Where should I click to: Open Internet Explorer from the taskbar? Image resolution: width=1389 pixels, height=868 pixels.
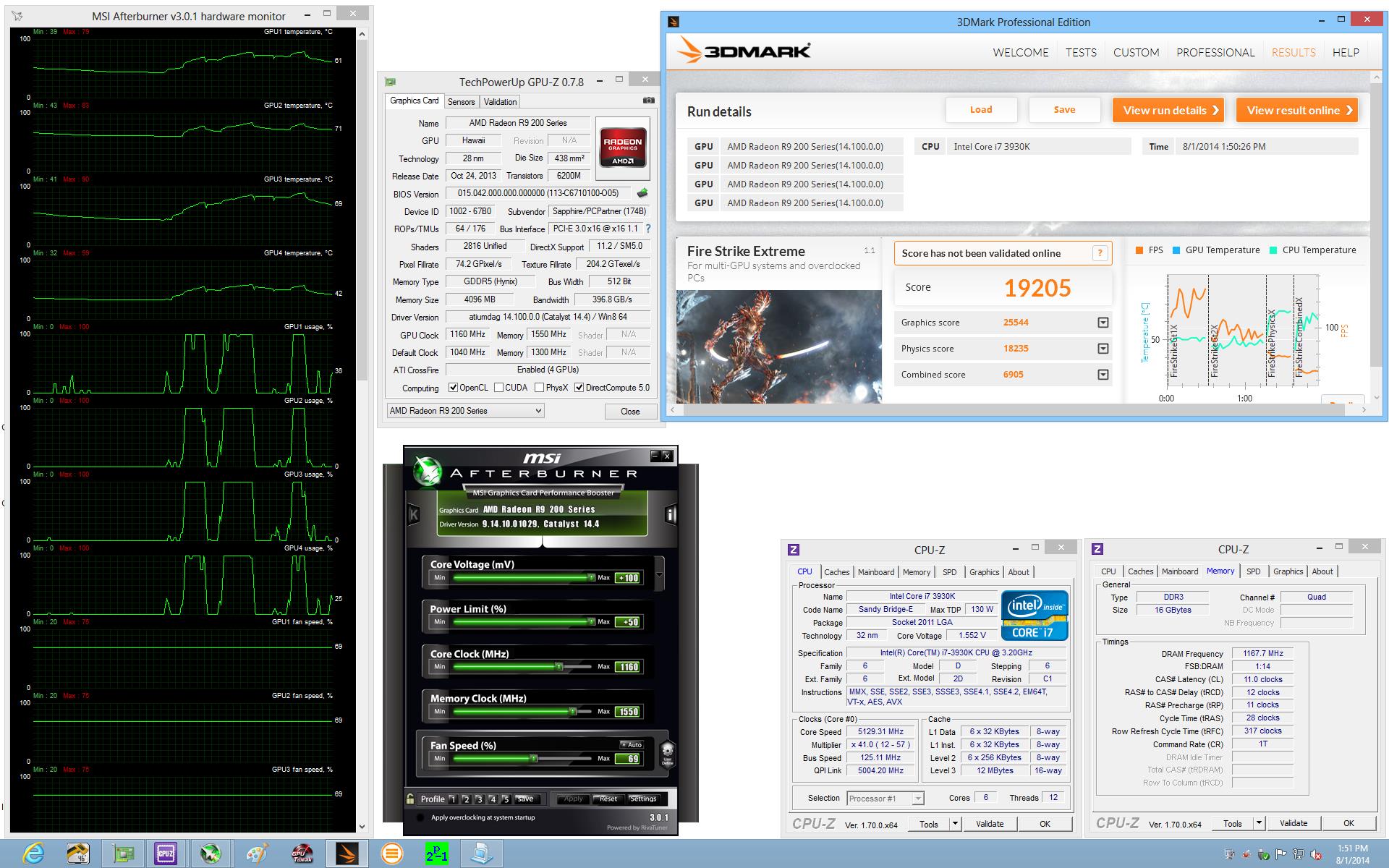tap(33, 854)
